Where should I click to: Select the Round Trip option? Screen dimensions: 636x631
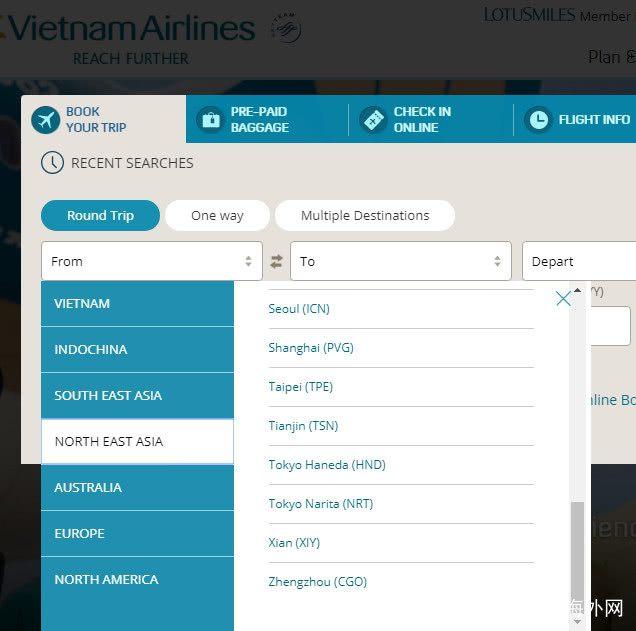pyautogui.click(x=100, y=215)
